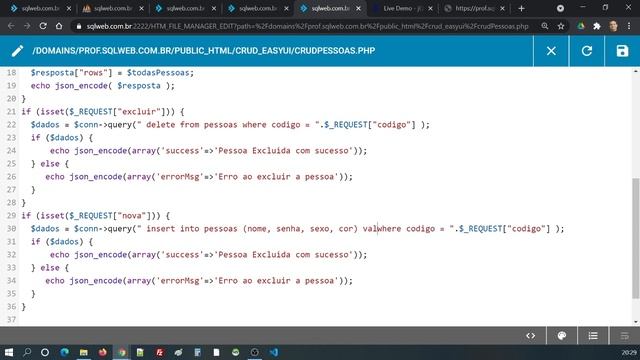The height and width of the screenshot is (360, 640).
Task: Close the file editor with X icon
Action: 551,51
